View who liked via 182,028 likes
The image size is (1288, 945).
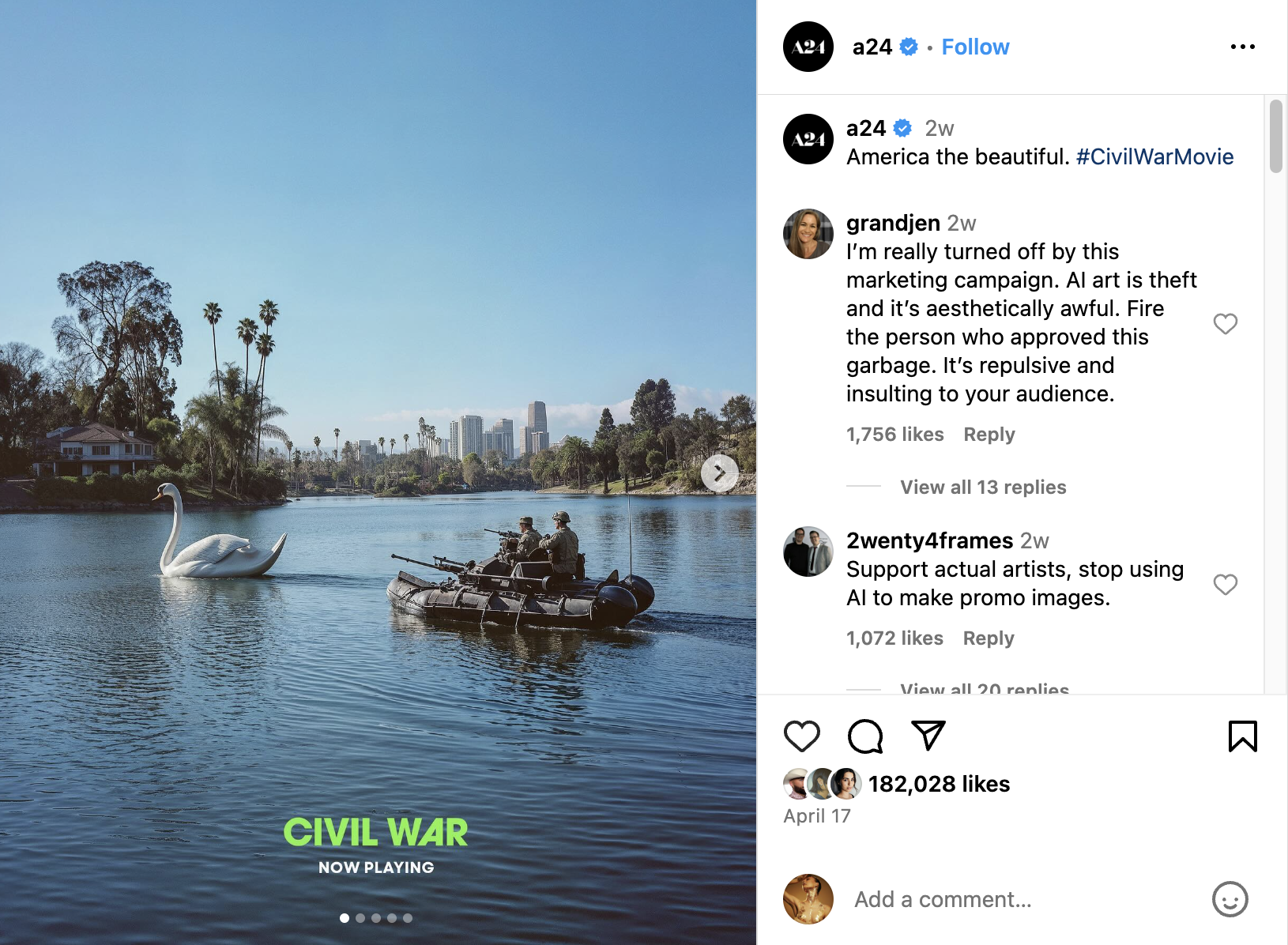(939, 784)
